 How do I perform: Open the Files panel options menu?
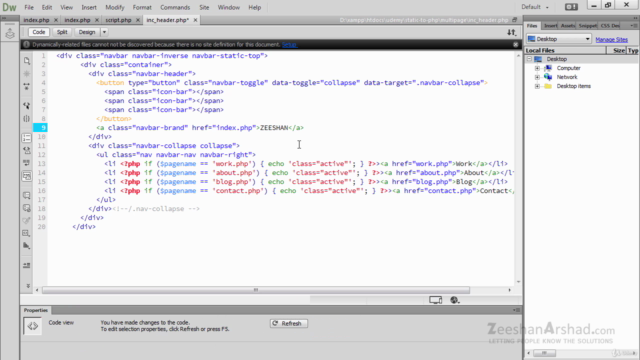(633, 26)
